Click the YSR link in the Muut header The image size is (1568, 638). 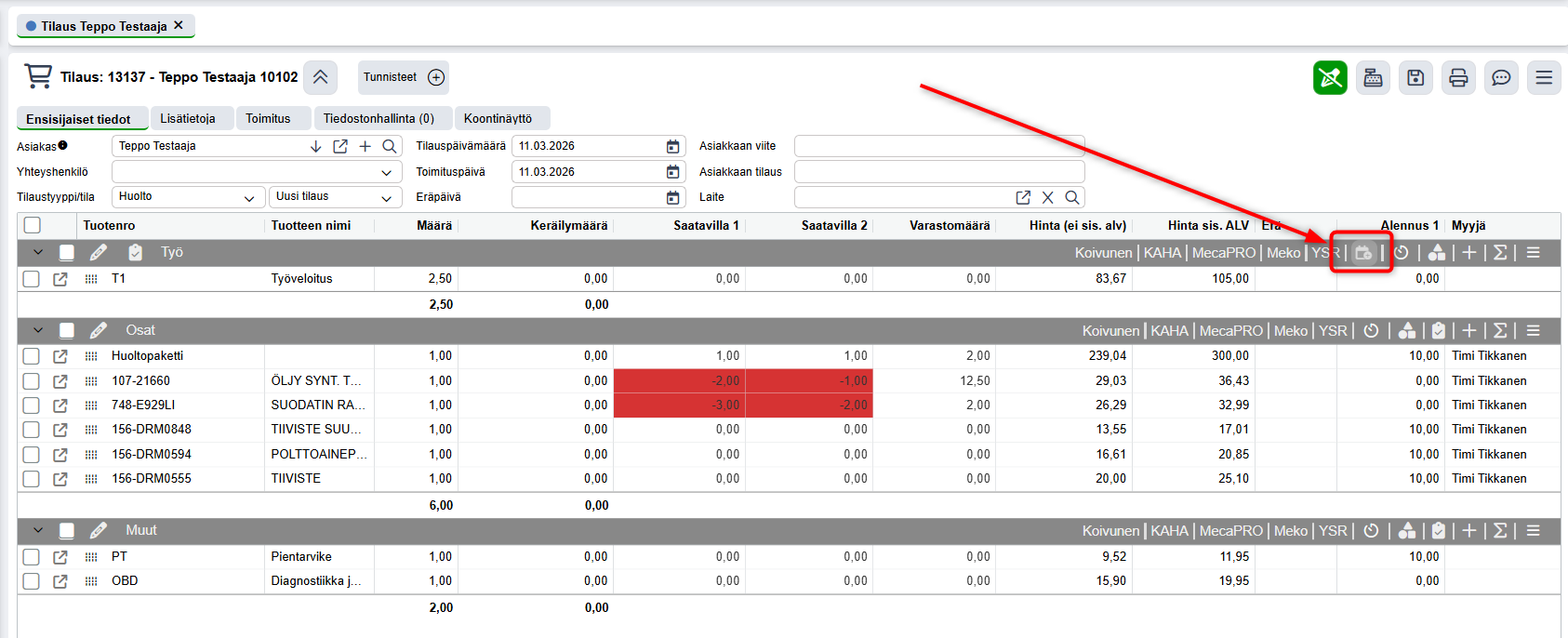tap(1333, 530)
